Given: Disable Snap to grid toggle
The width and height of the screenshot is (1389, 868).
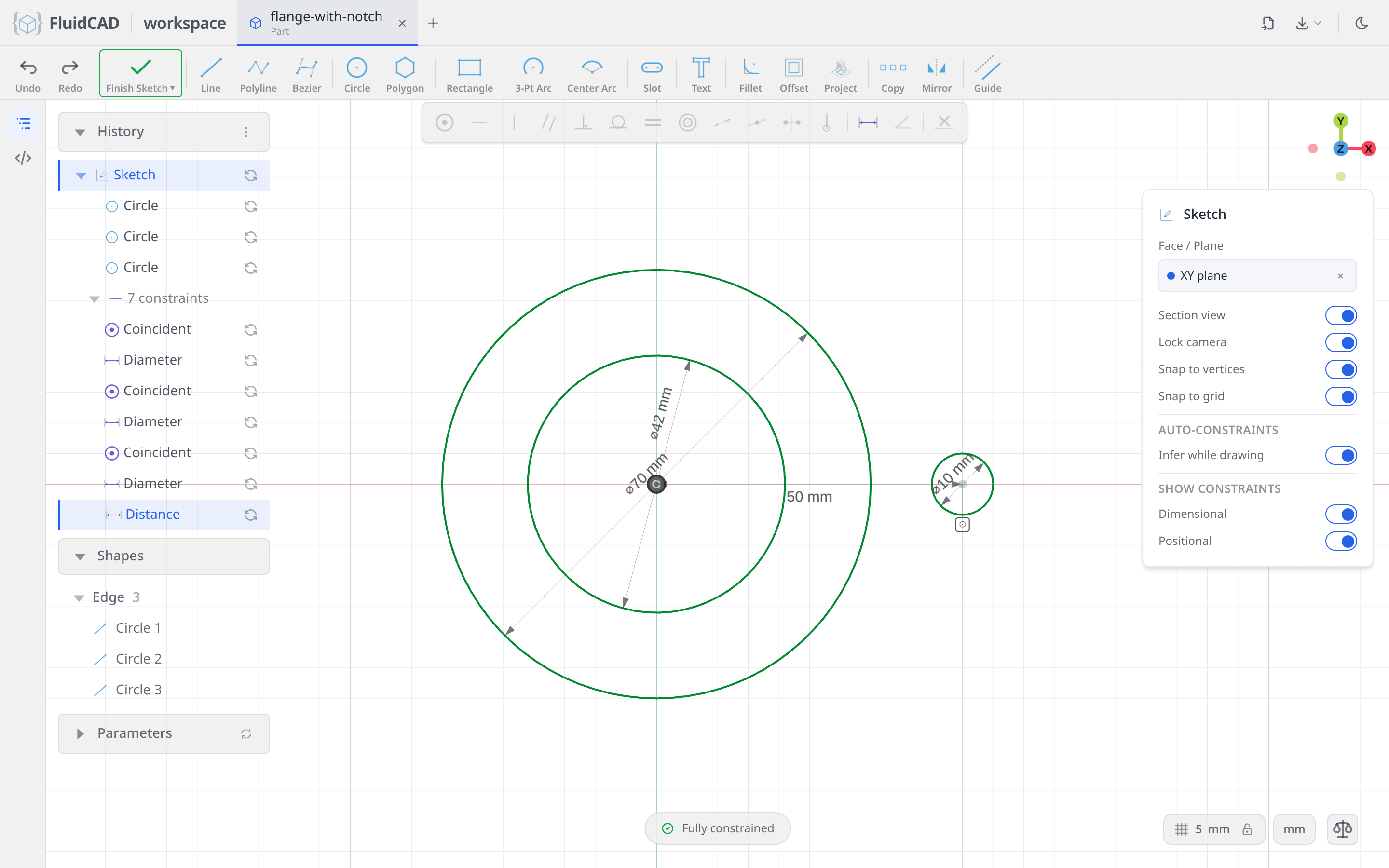Looking at the screenshot, I should [1341, 396].
